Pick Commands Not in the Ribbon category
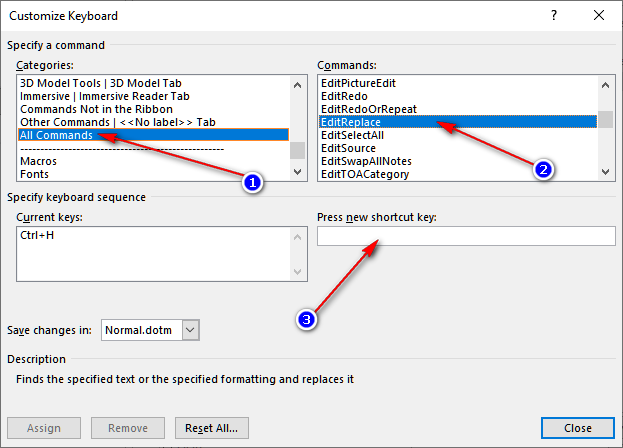Screen dimensions: 623x448 (97, 109)
